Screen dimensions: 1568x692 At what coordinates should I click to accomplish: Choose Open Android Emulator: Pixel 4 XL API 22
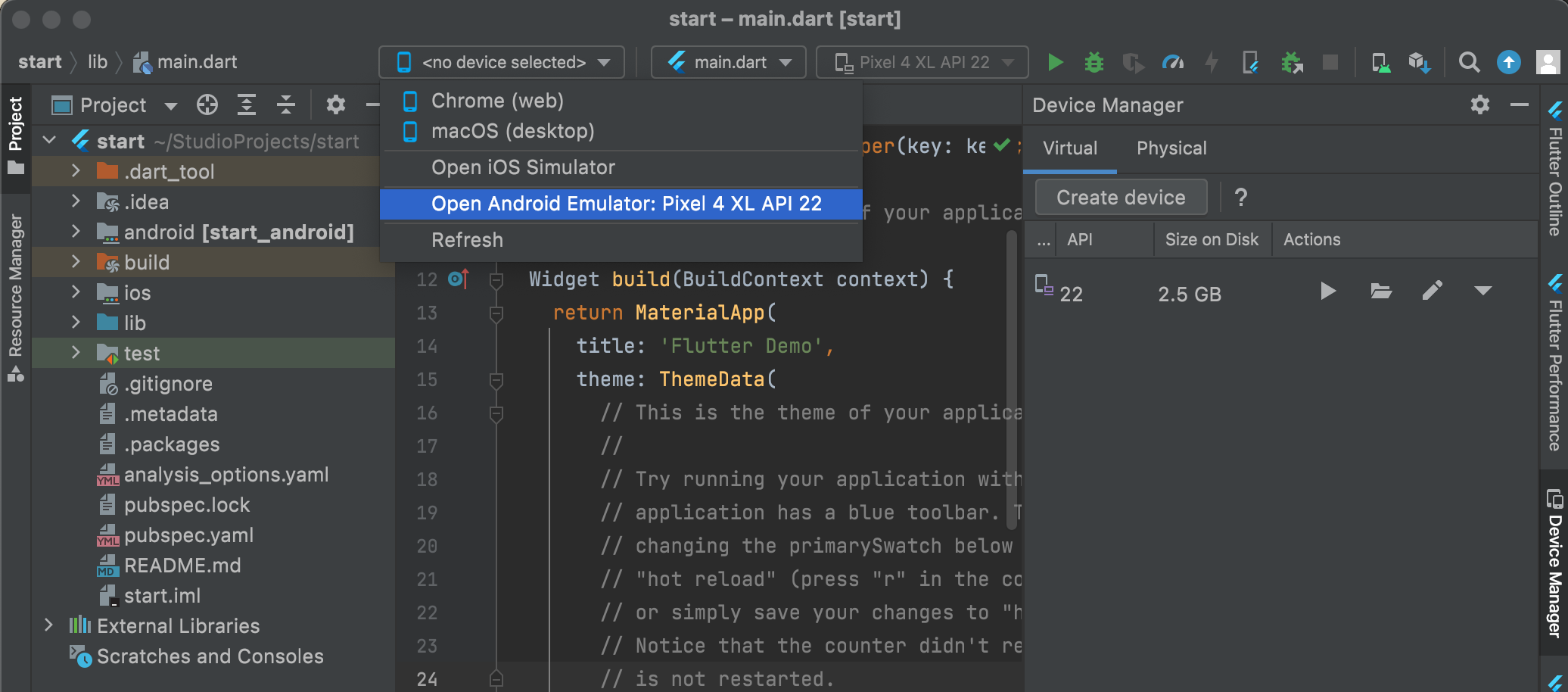coord(621,204)
